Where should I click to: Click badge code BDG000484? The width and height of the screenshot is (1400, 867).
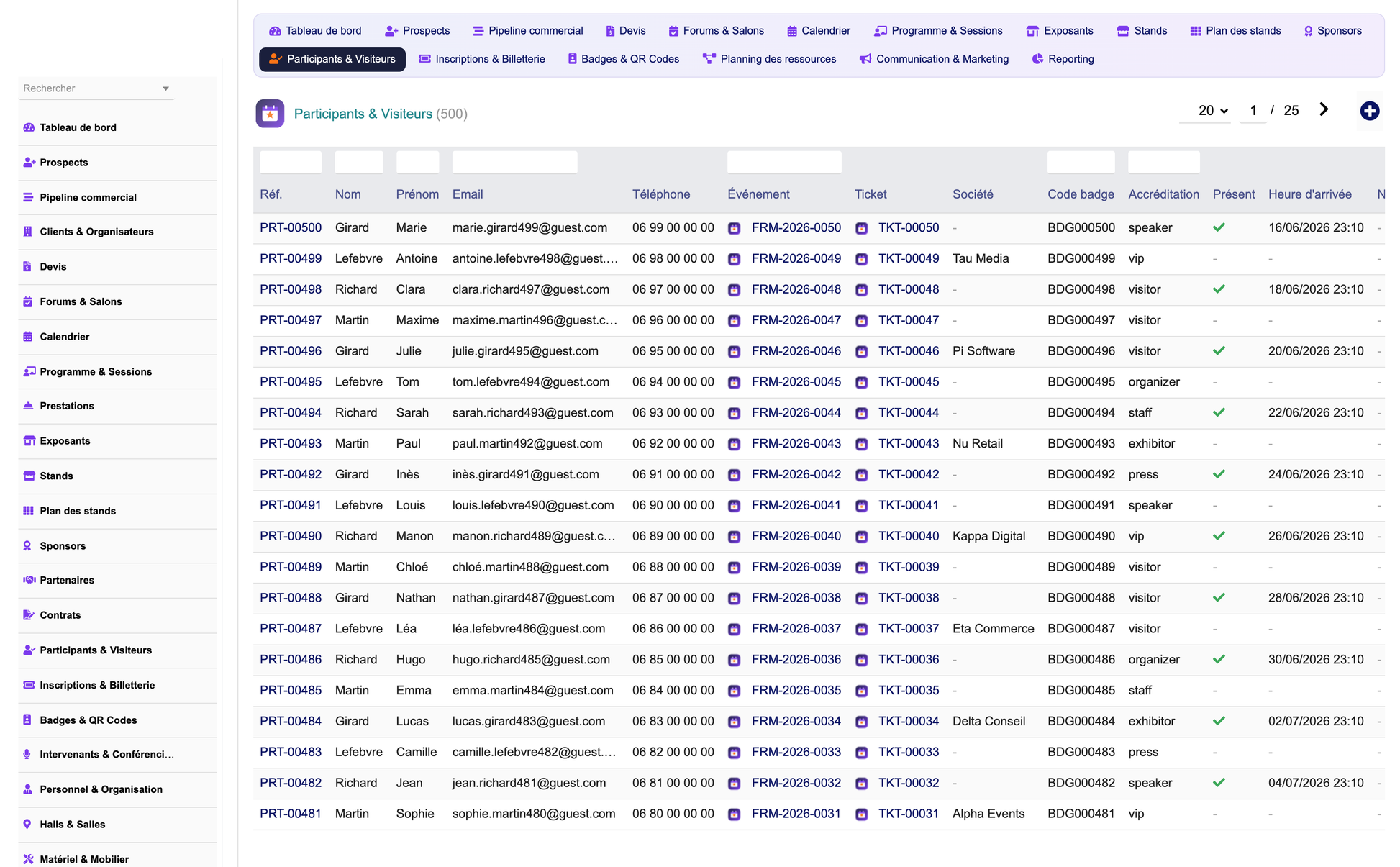1081,721
